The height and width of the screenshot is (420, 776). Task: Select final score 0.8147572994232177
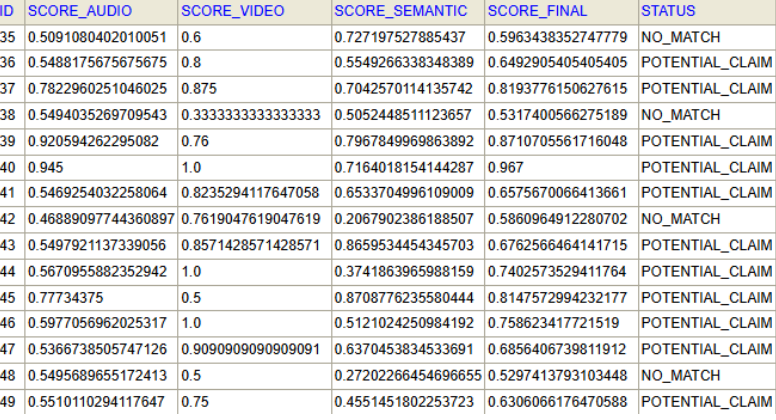pyautogui.click(x=557, y=297)
